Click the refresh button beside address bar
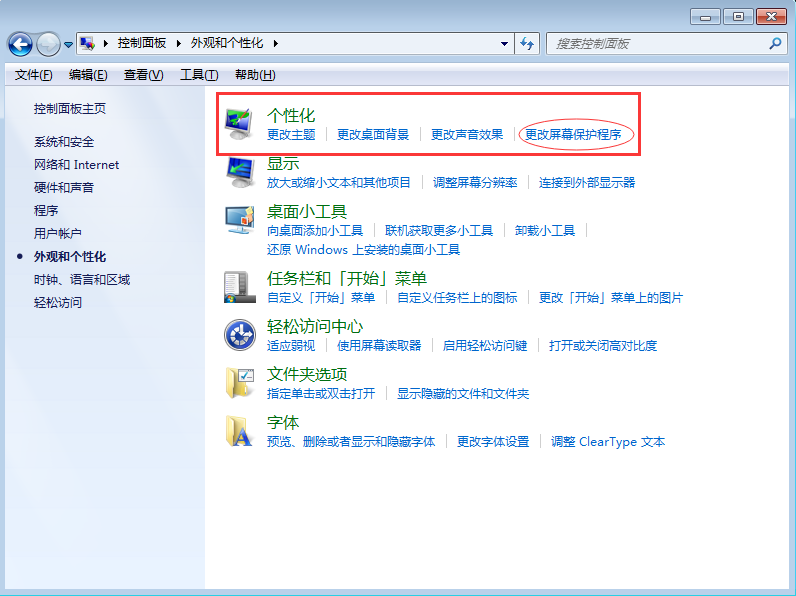 528,44
